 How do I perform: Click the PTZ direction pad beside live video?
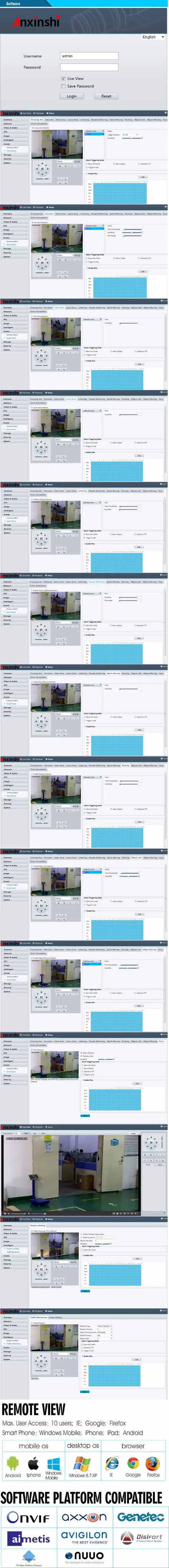coord(151,1143)
